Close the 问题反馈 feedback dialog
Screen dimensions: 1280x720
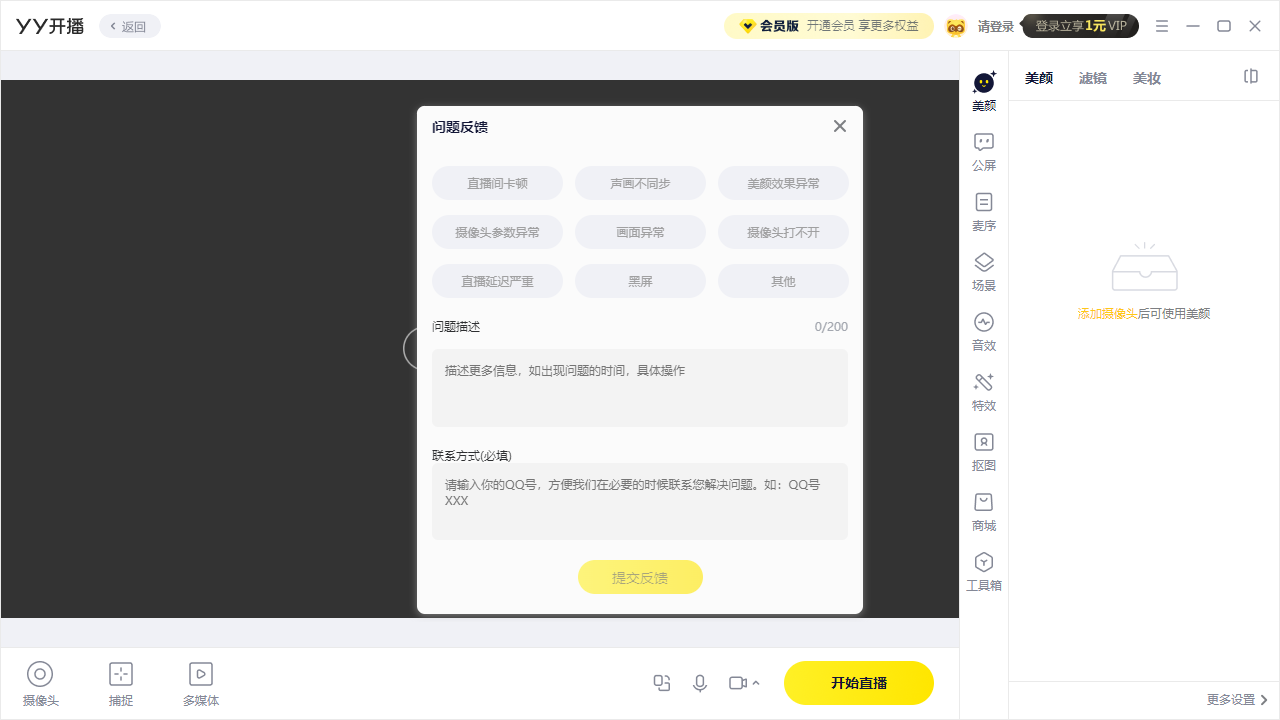840,126
